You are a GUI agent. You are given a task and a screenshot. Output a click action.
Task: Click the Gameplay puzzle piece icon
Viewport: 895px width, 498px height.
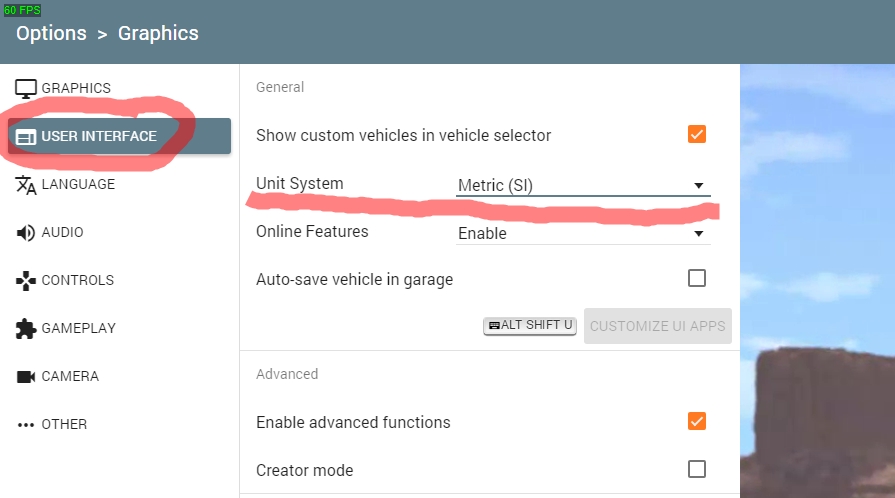point(26,328)
